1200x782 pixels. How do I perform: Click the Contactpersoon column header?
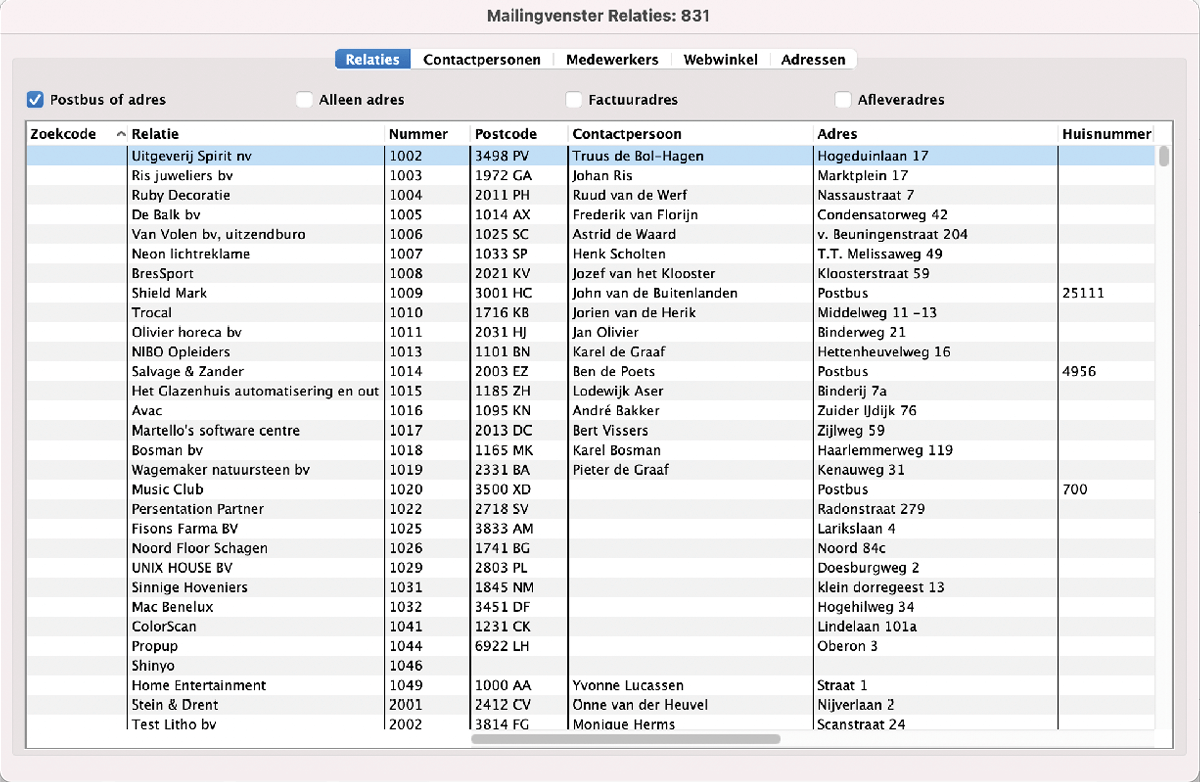coord(690,134)
